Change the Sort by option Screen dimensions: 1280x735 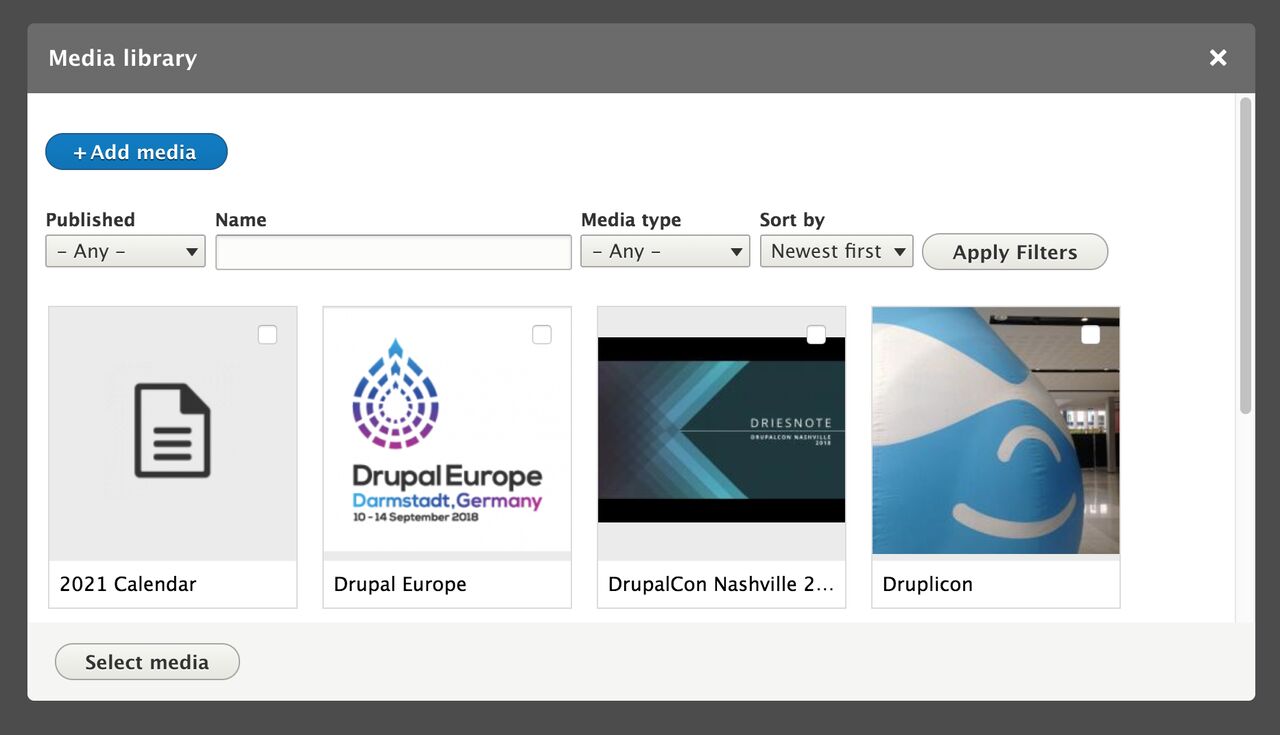pyautogui.click(x=836, y=251)
